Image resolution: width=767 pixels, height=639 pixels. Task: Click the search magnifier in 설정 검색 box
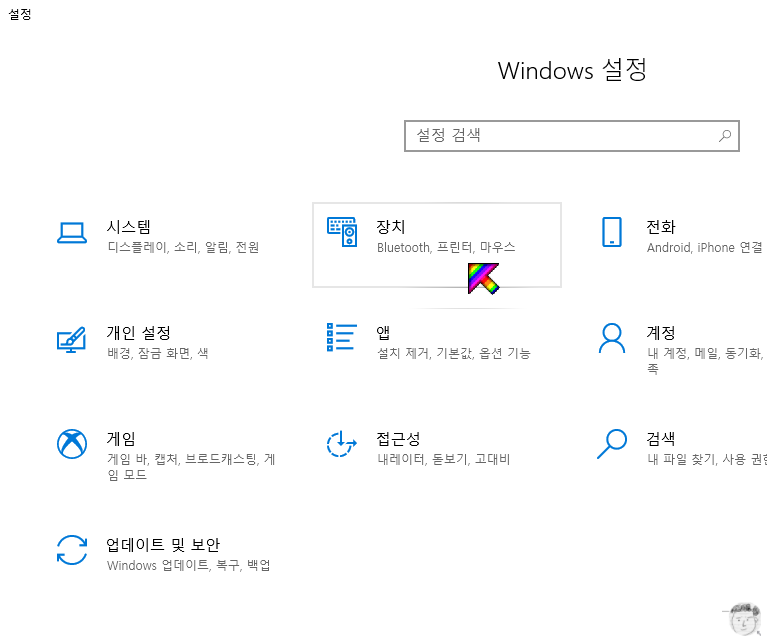click(x=724, y=136)
